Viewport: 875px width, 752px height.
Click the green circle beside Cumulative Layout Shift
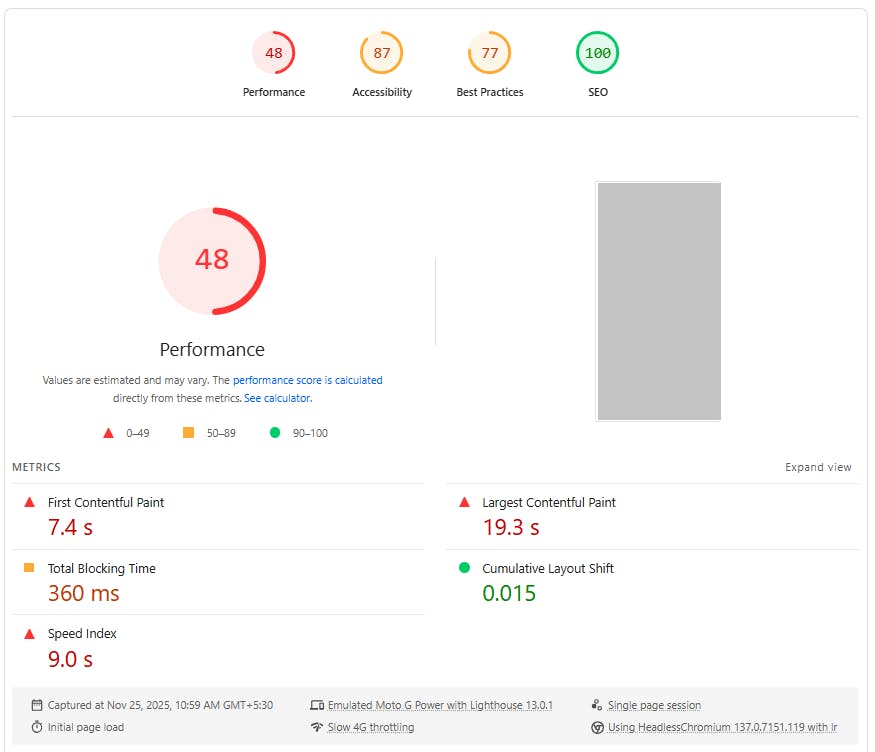[x=462, y=568]
